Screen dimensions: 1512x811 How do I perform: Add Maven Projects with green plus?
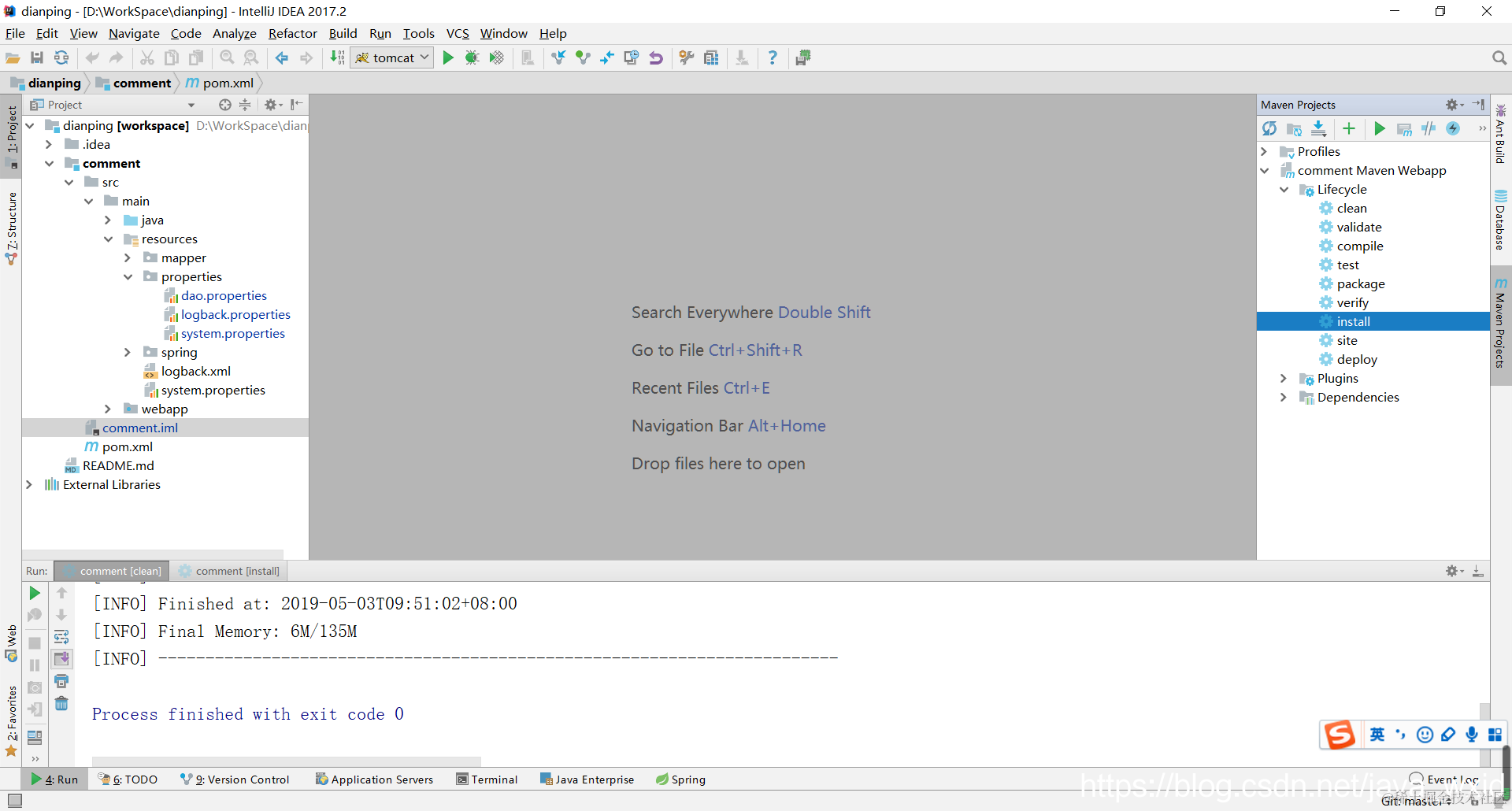click(x=1349, y=128)
